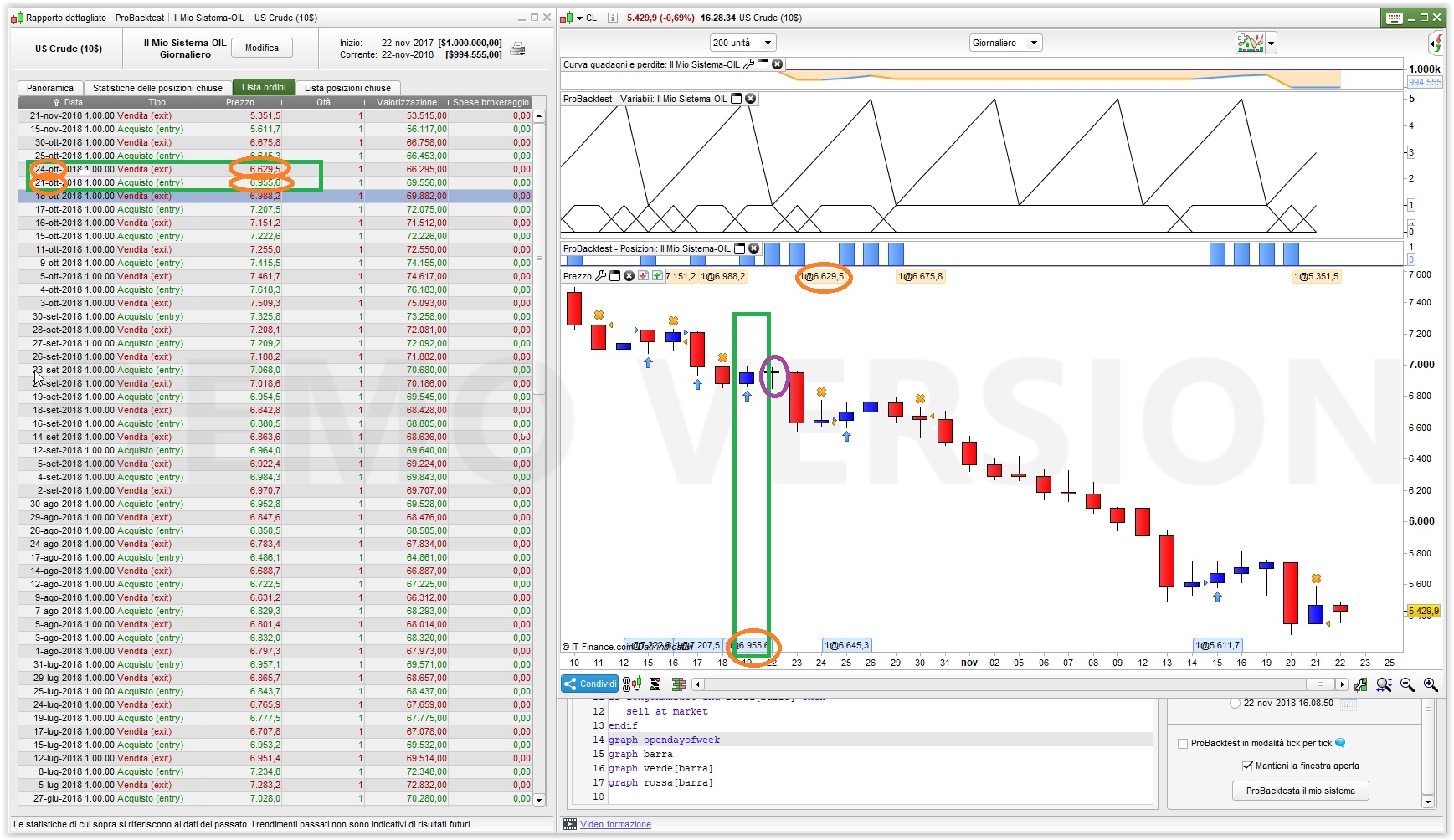Maximize the Curva guadagni e perdite panel
Image resolution: width=1454 pixels, height=840 pixels.
pos(763,64)
